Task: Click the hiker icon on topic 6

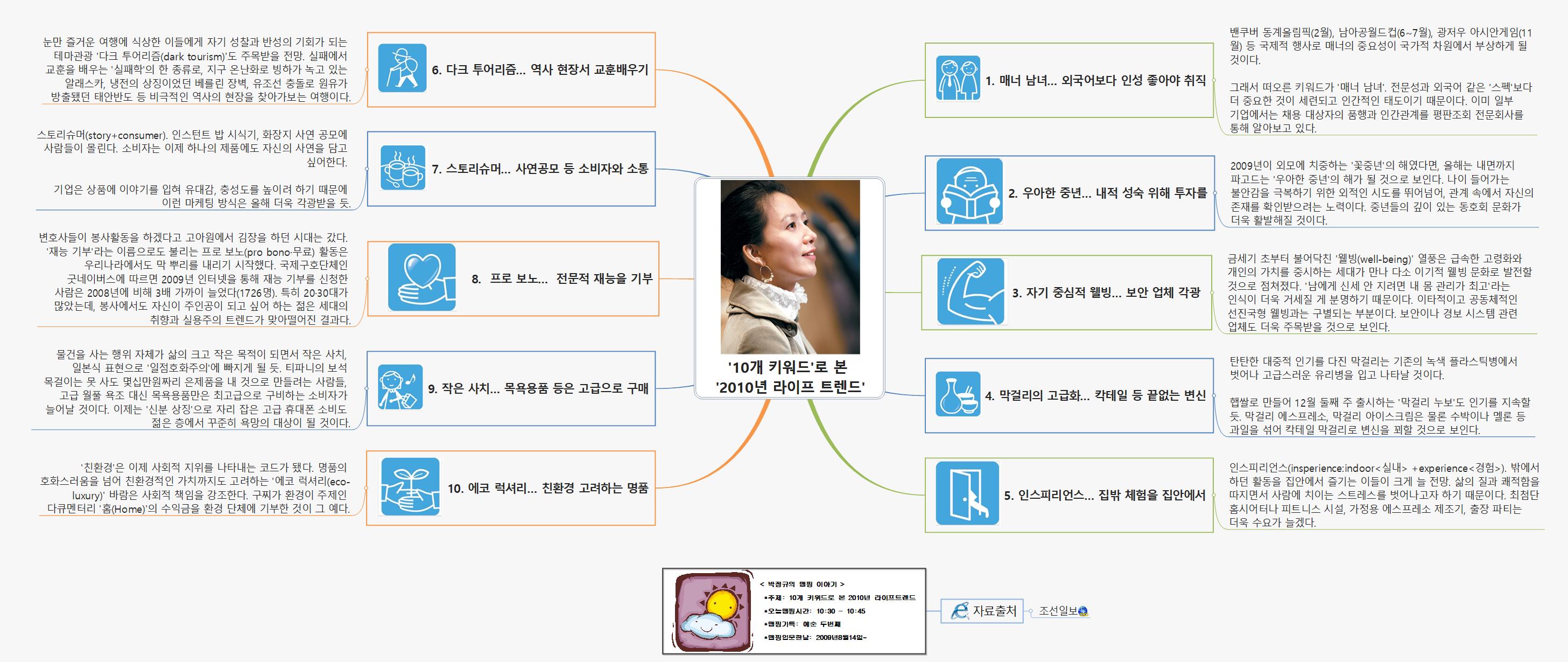Action: [402, 68]
